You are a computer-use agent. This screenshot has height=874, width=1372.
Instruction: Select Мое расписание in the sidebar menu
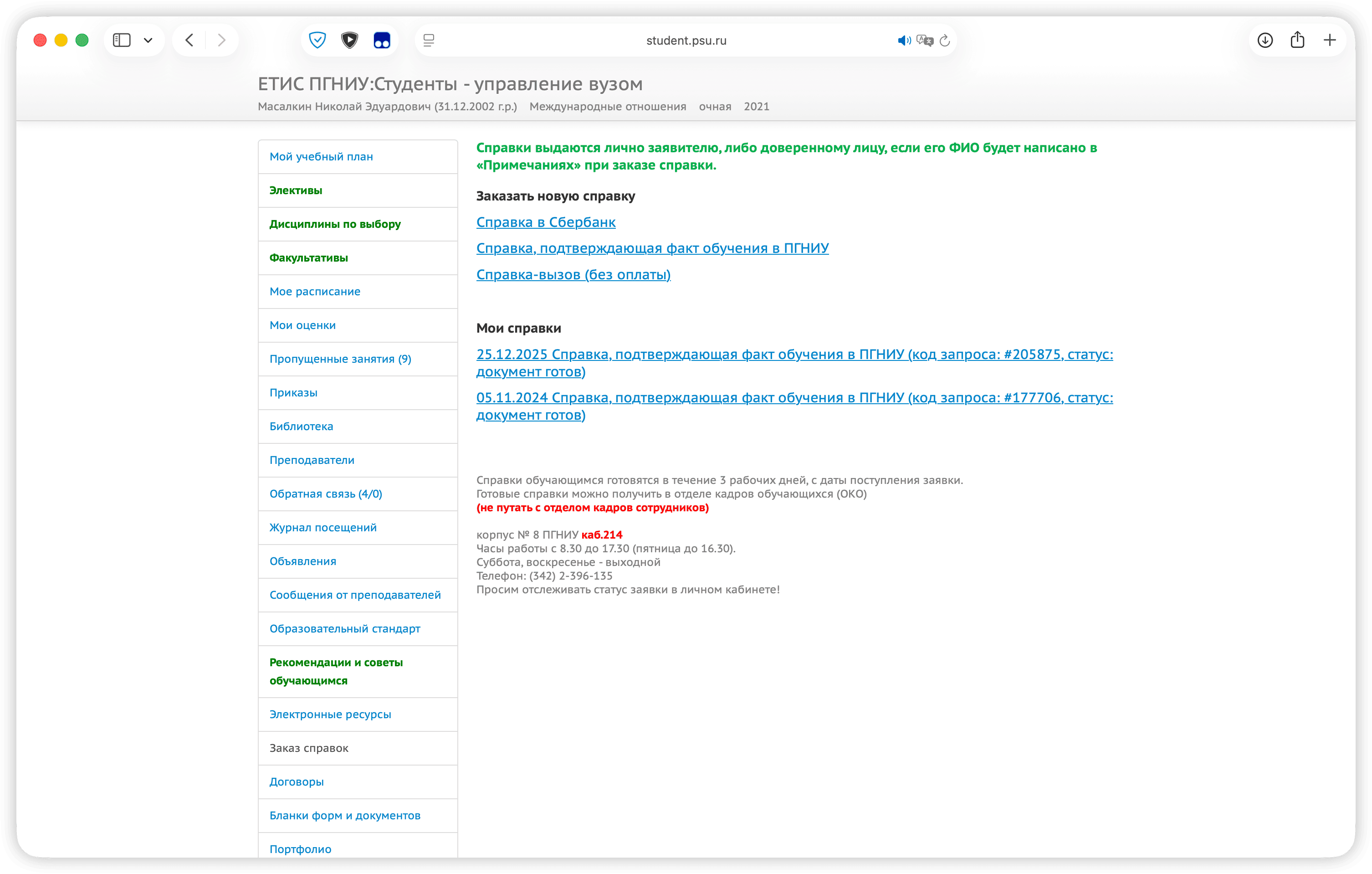point(314,291)
